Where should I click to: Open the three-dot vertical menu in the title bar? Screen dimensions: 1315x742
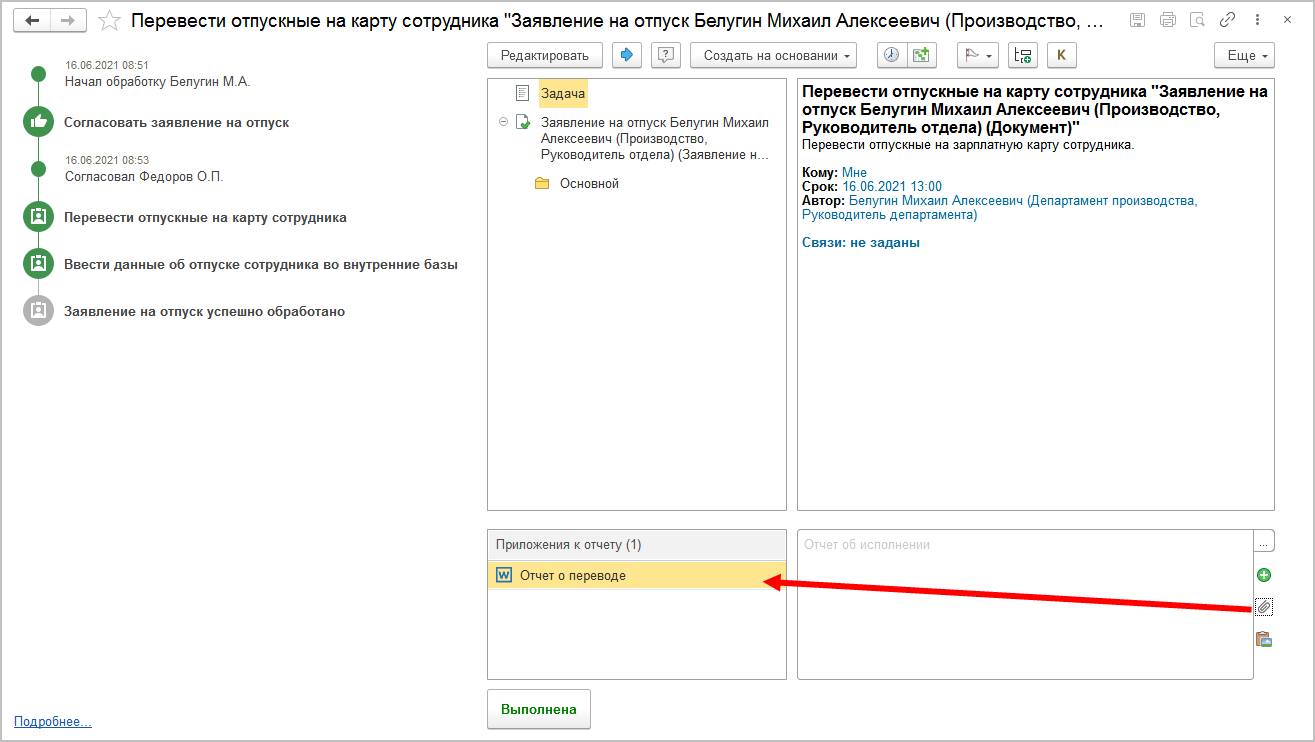coord(1258,20)
